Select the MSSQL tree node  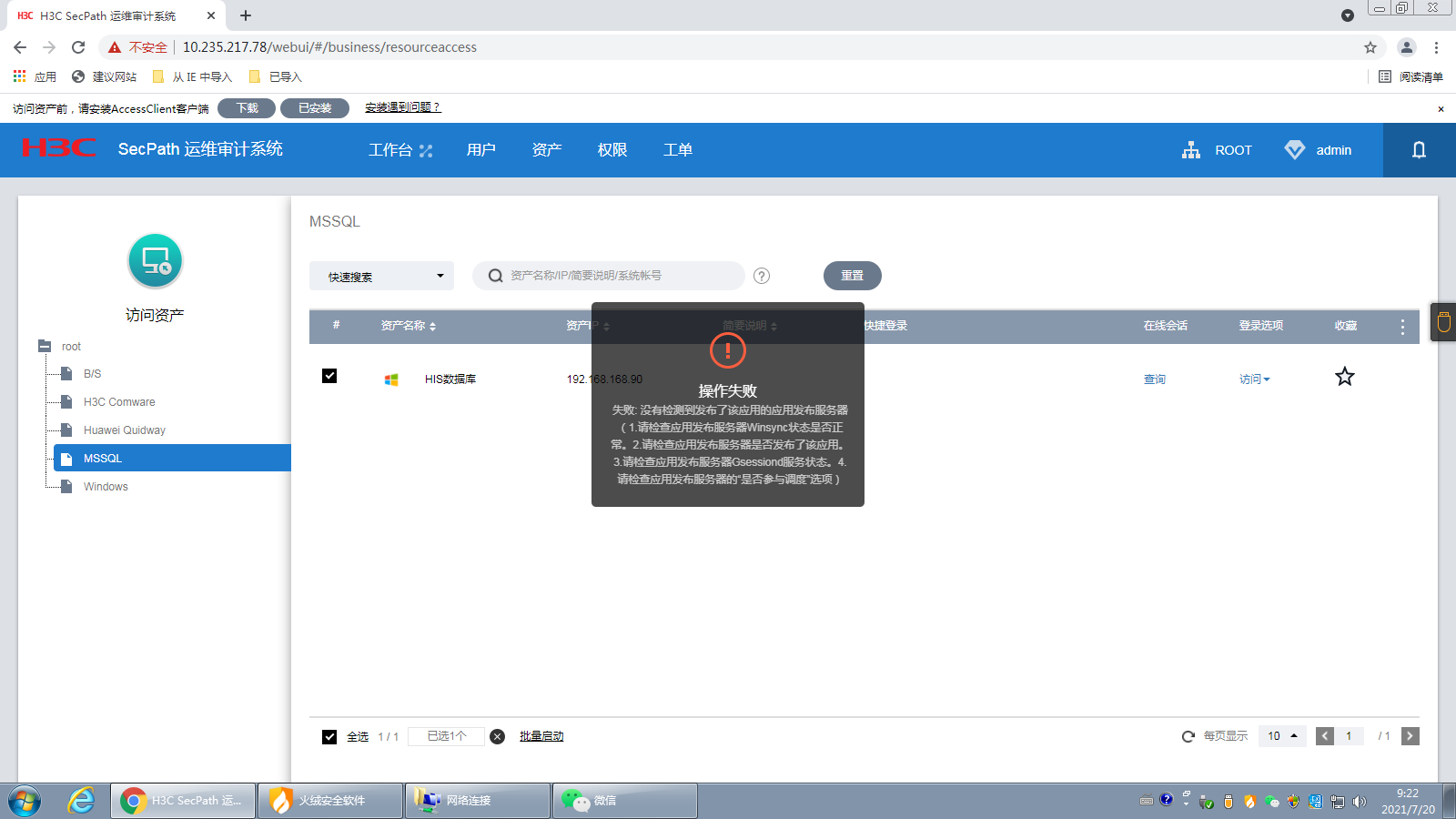click(x=173, y=458)
